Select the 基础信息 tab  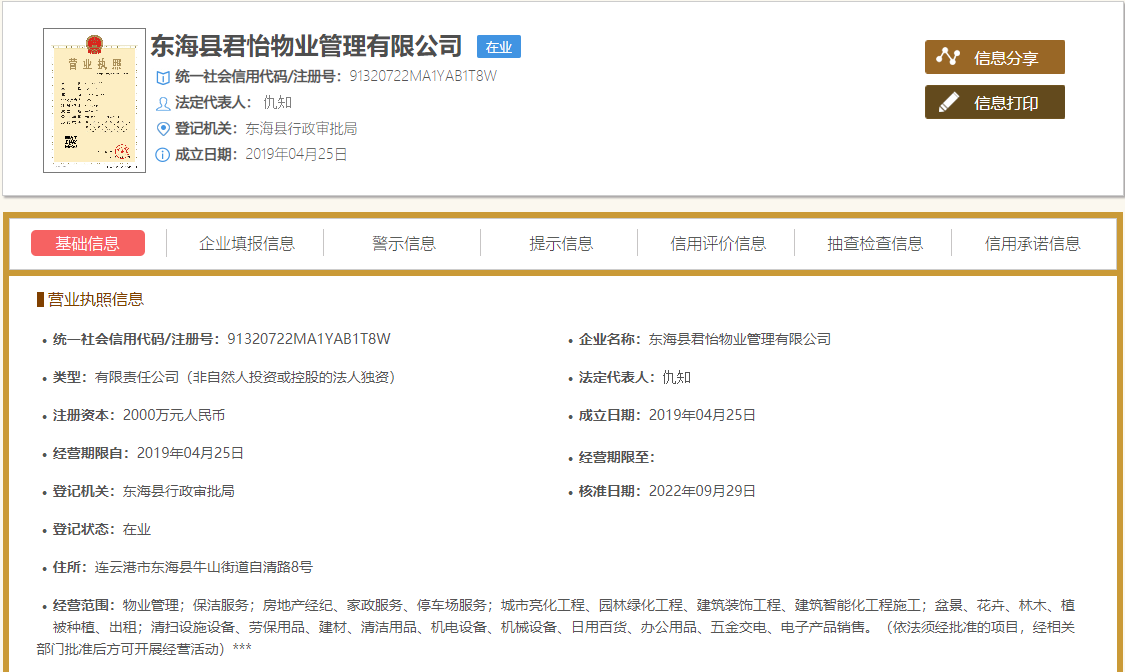coord(88,243)
